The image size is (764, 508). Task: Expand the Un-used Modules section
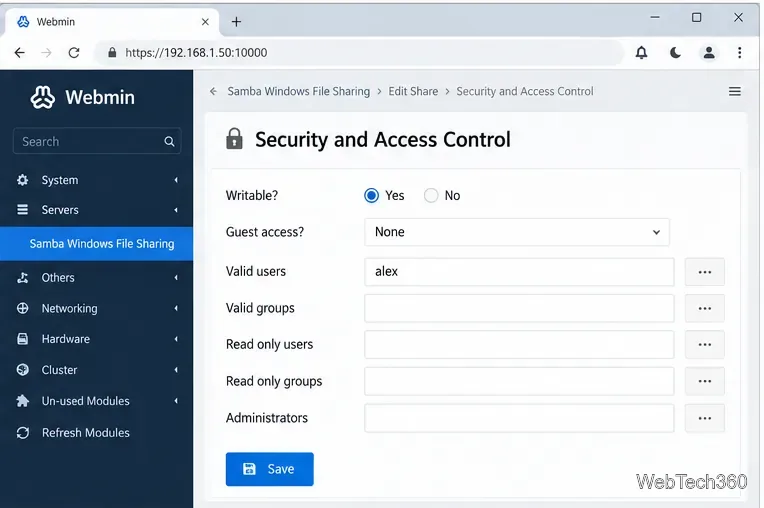176,401
